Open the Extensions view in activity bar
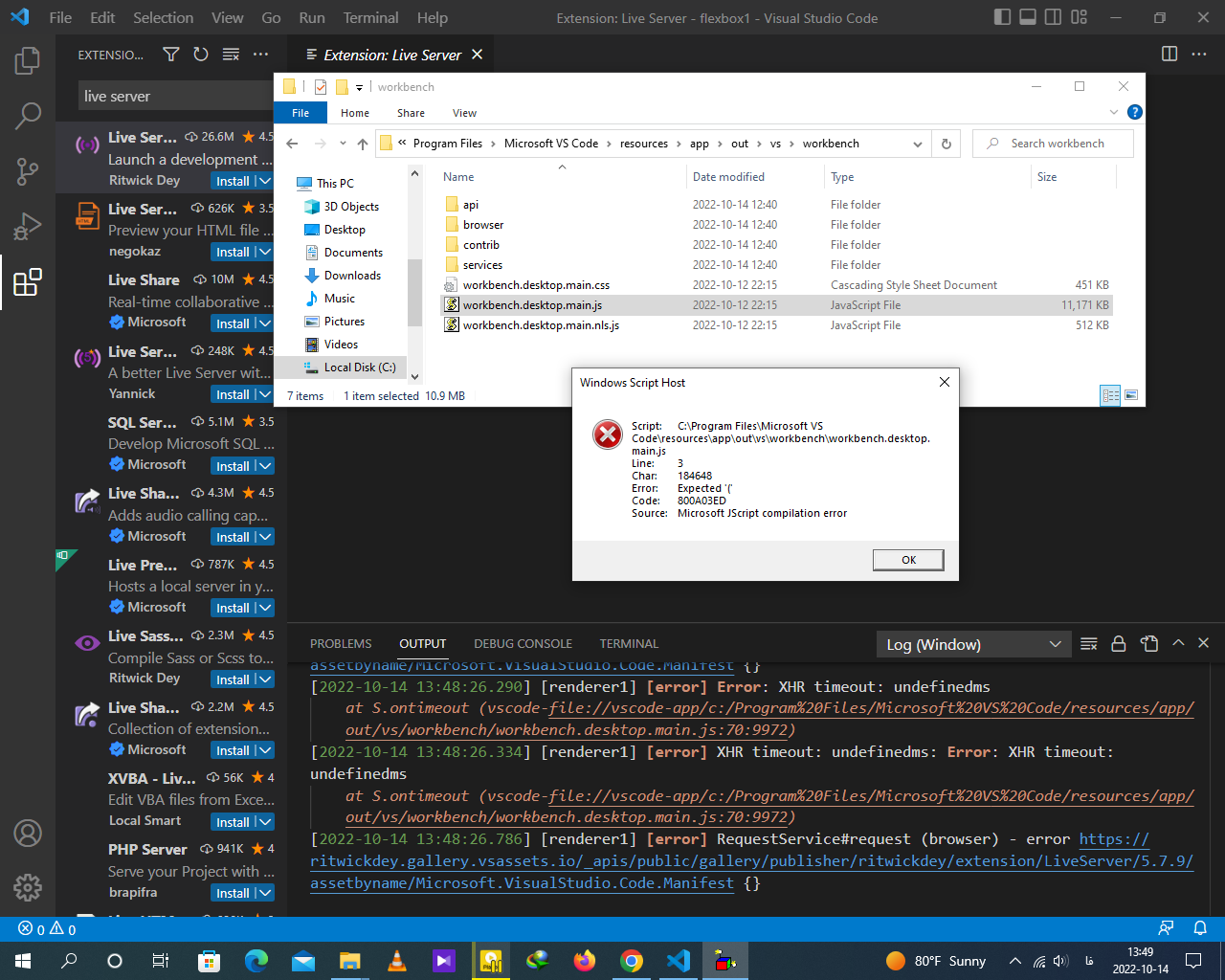The height and width of the screenshot is (980, 1225). point(28,282)
